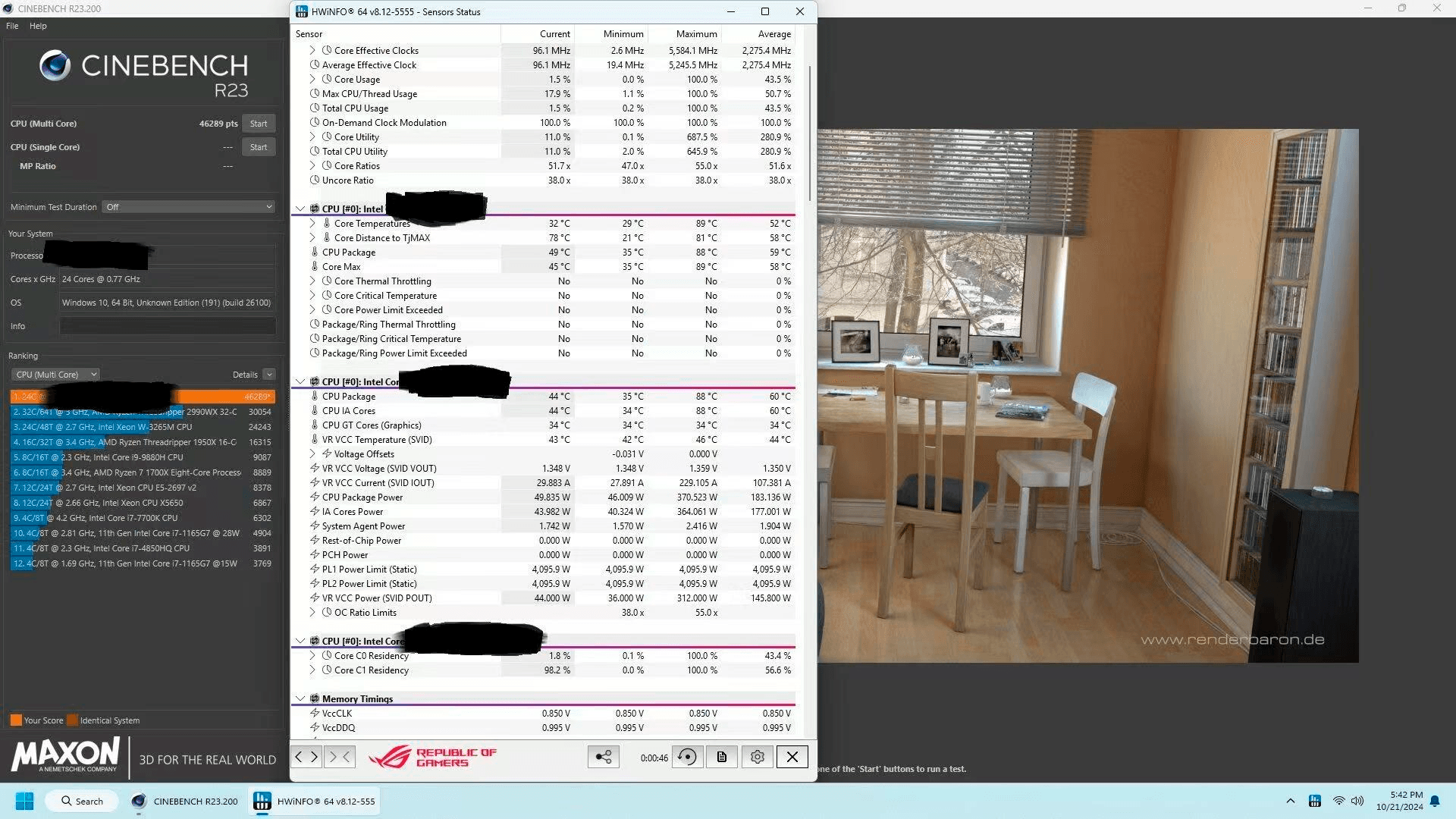
Task: Expand Core Temperatures sensor row
Action: 312,223
